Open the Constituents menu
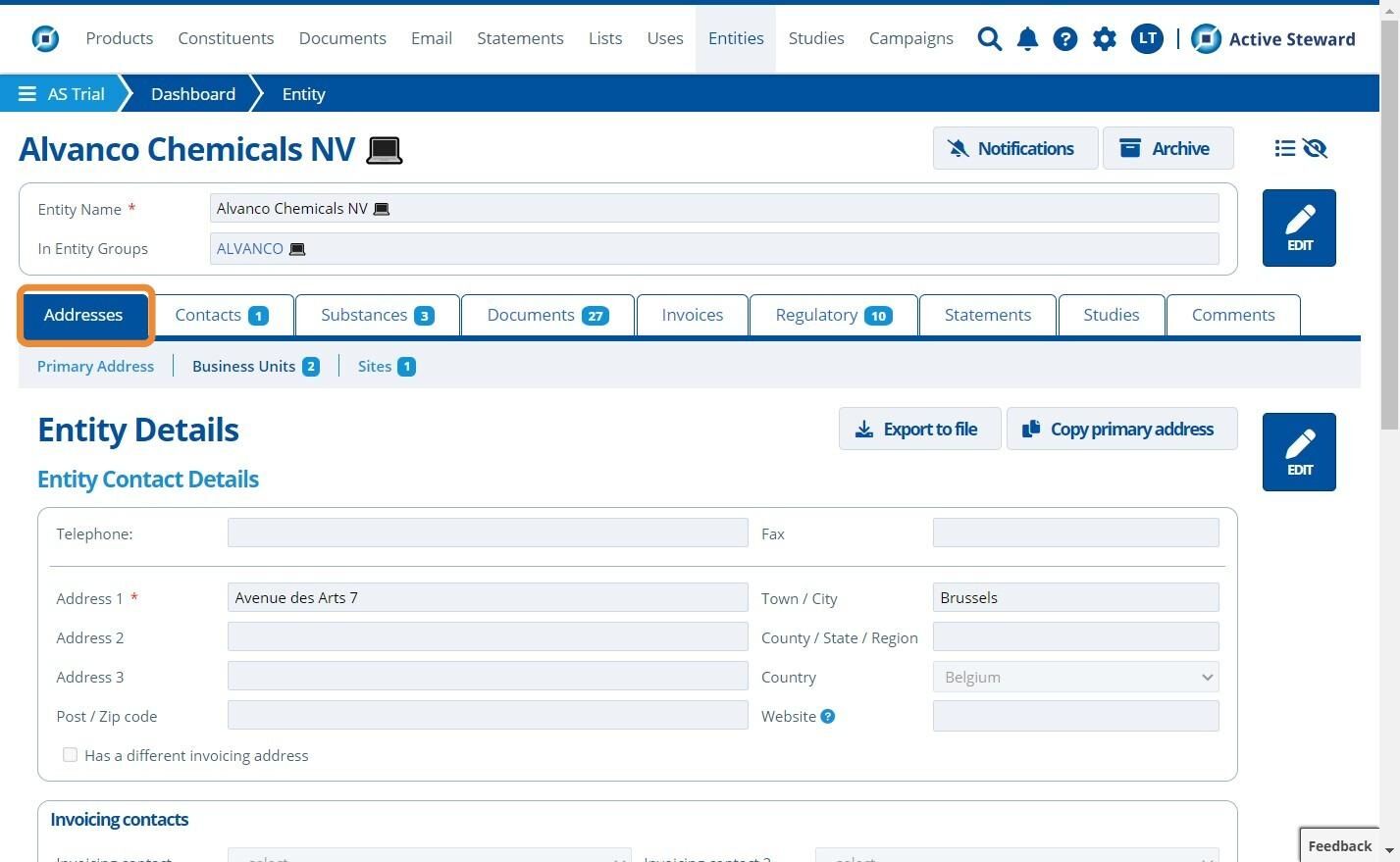 pos(226,38)
